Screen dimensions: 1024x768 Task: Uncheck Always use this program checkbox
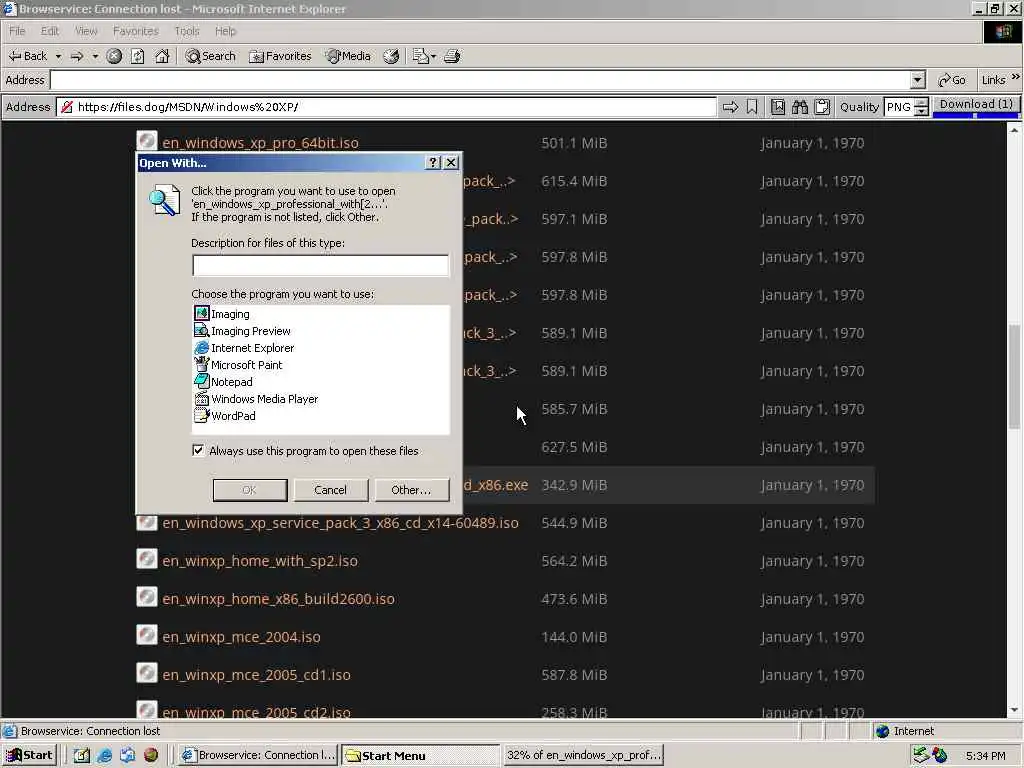(x=198, y=451)
